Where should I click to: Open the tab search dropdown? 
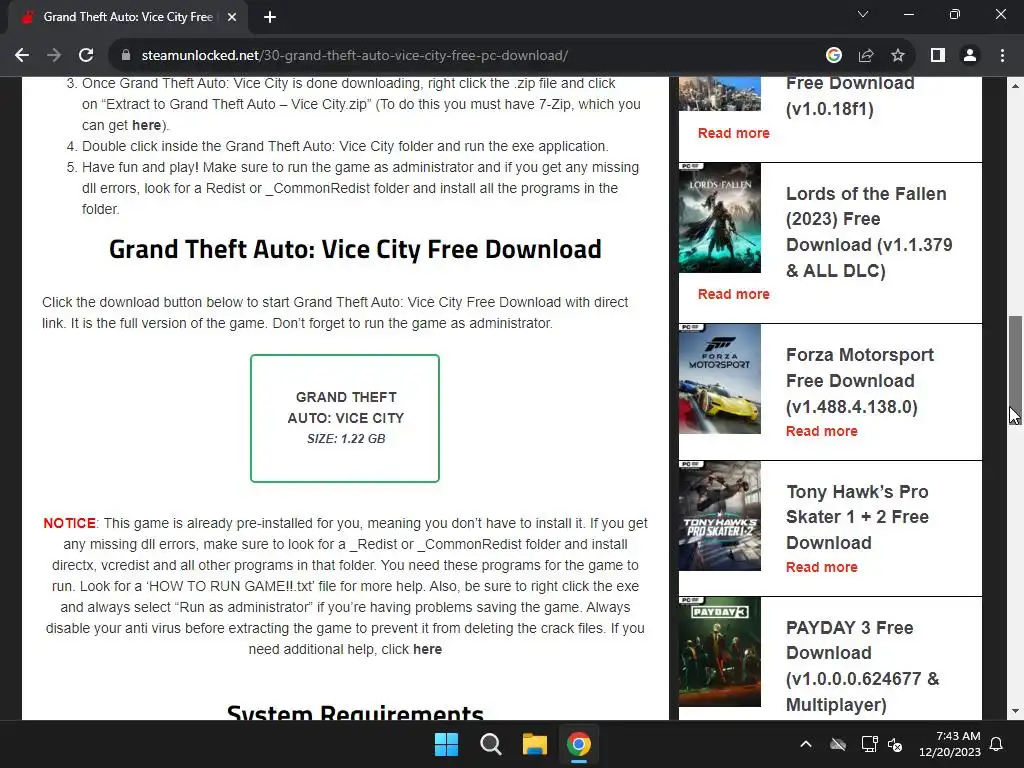pyautogui.click(x=863, y=14)
